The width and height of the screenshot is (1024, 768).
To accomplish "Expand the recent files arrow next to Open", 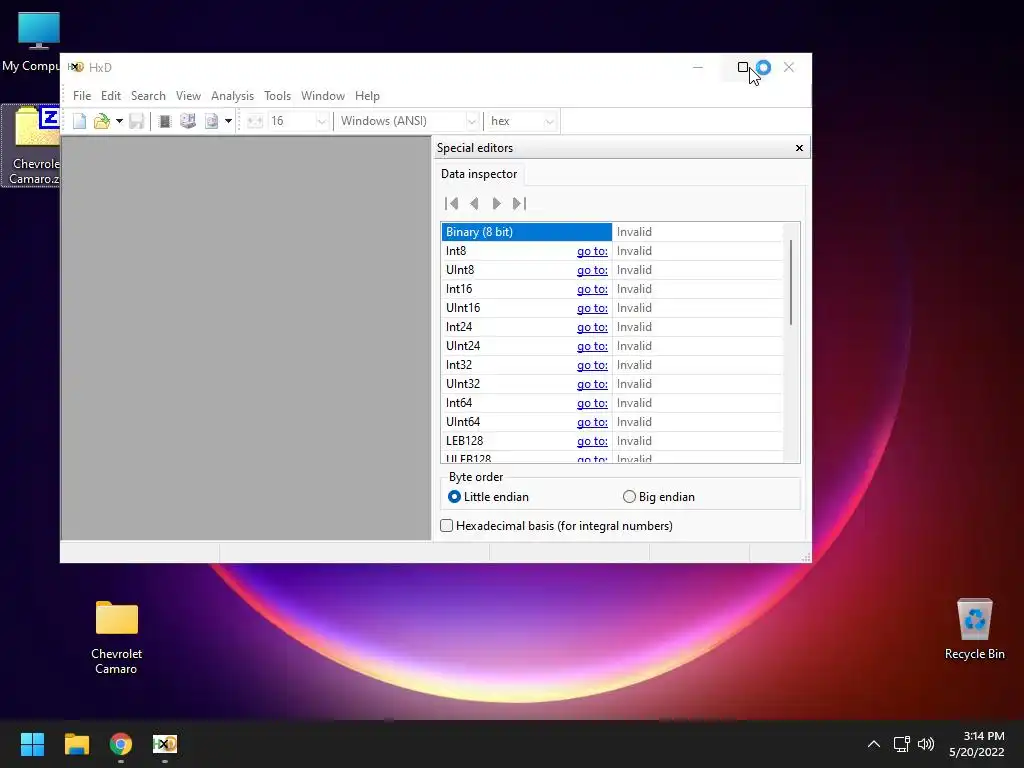I will (119, 121).
